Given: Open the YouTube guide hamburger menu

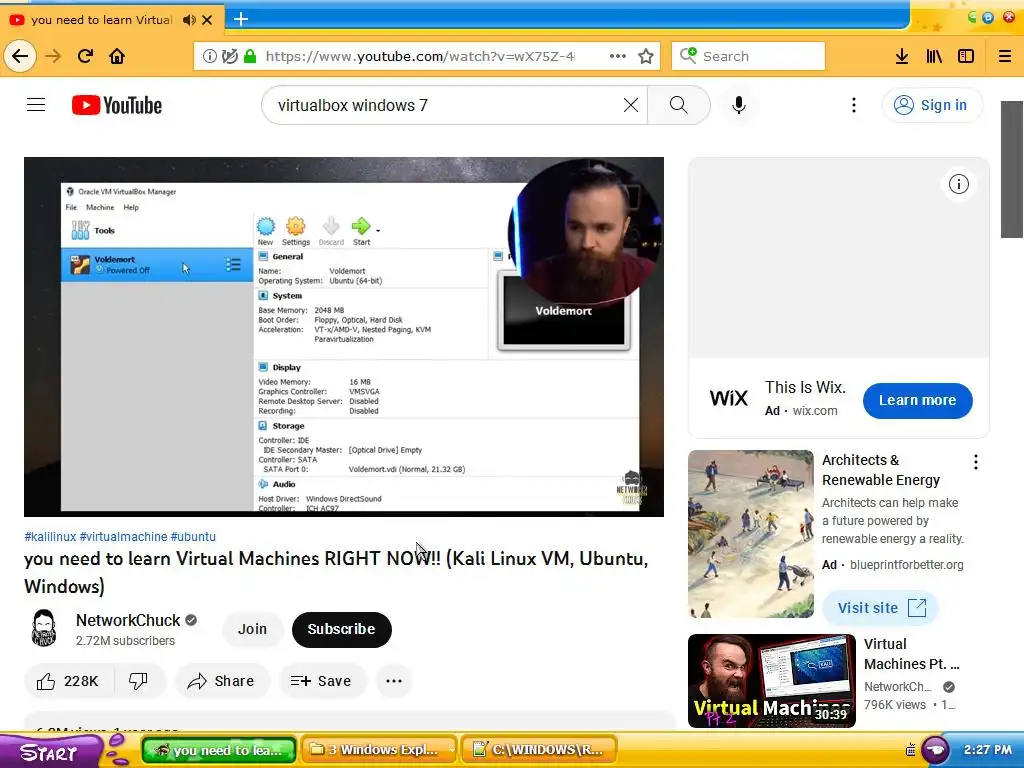Looking at the screenshot, I should (x=36, y=104).
